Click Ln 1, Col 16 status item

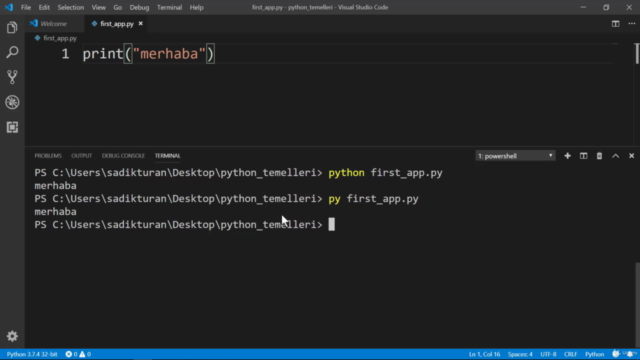(484, 354)
